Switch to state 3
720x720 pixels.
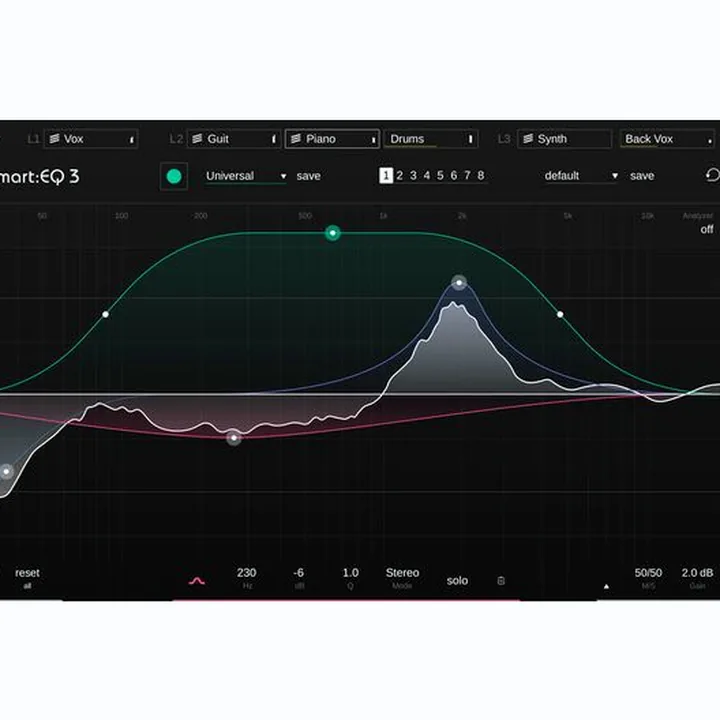pos(413,175)
